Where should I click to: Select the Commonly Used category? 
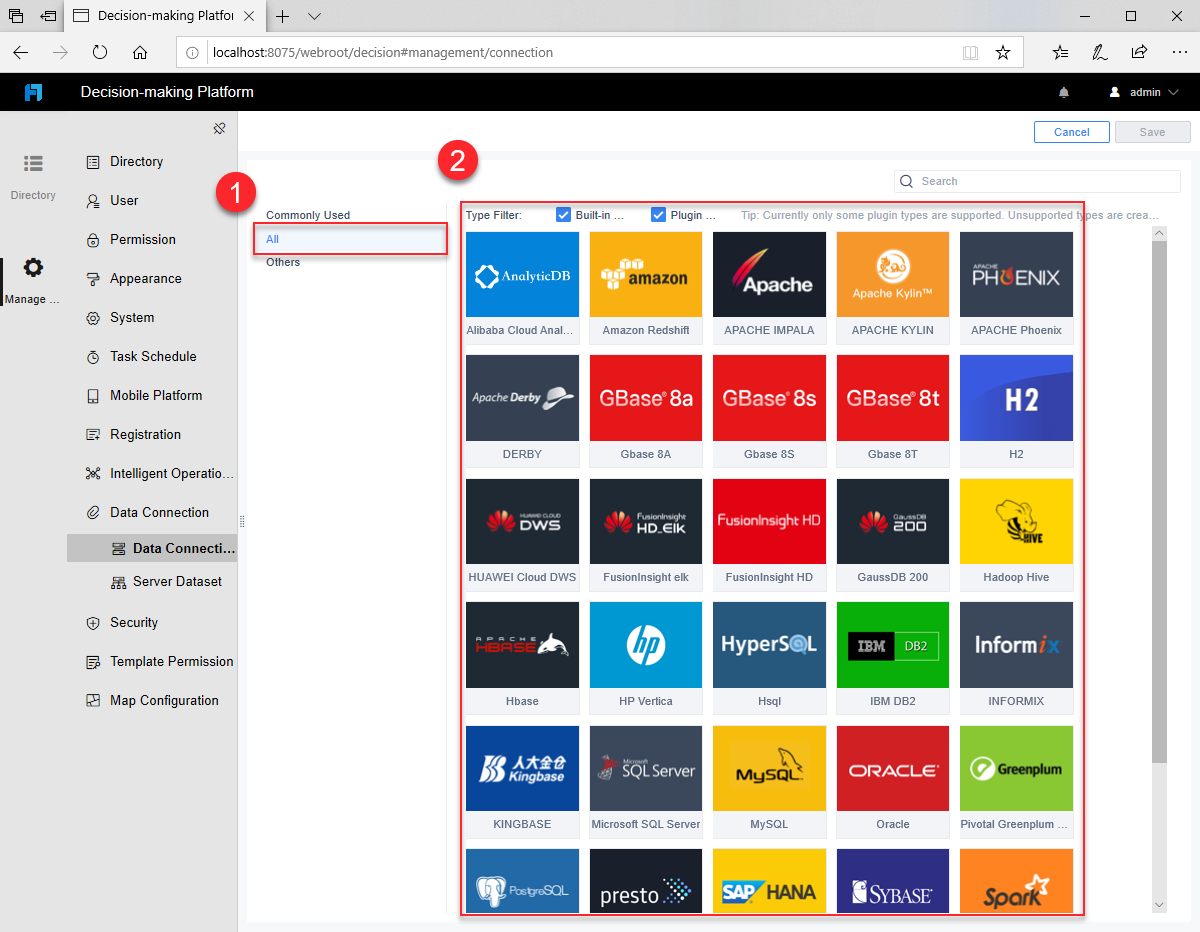tap(310, 214)
